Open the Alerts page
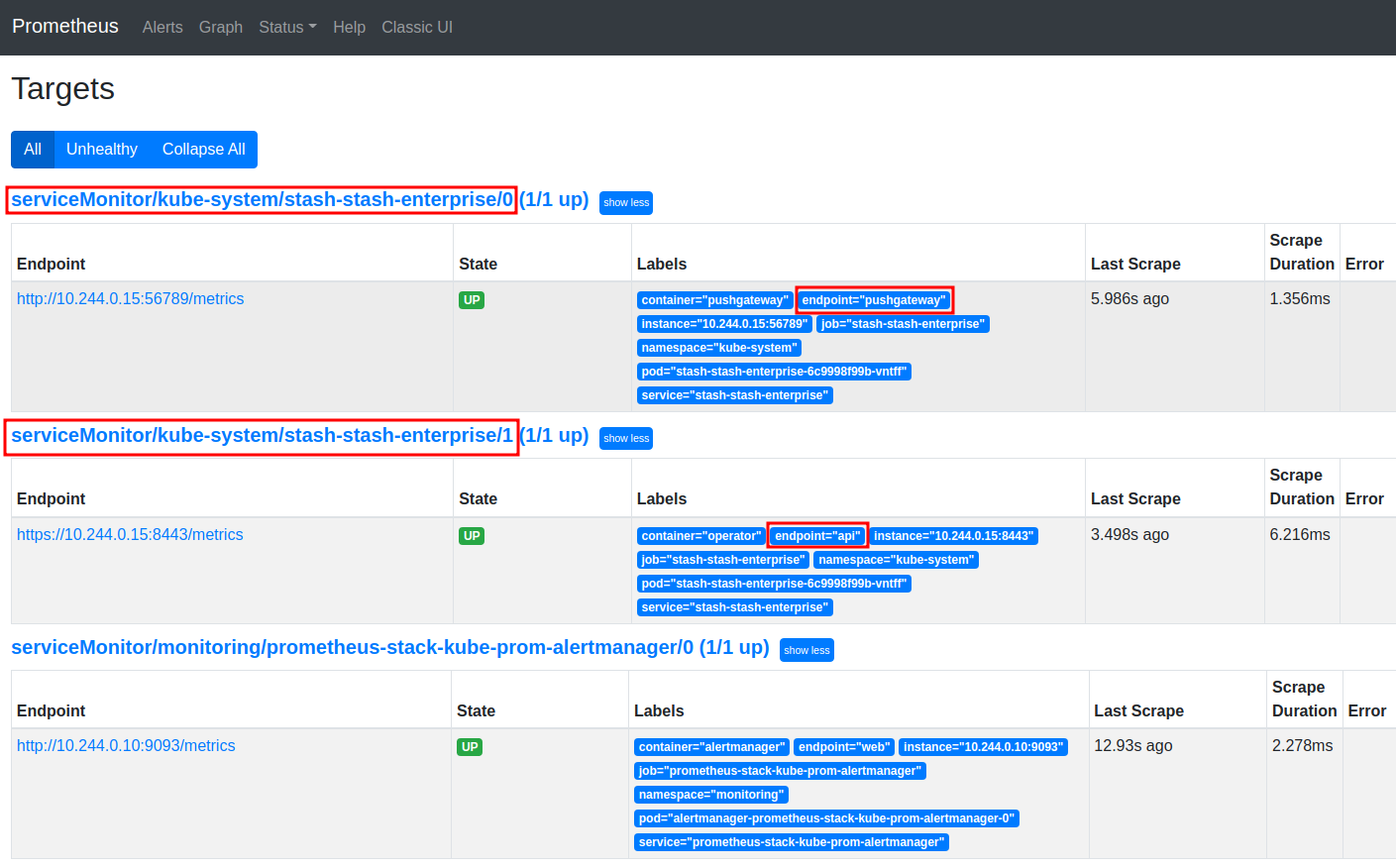The width and height of the screenshot is (1396, 868). tap(162, 27)
